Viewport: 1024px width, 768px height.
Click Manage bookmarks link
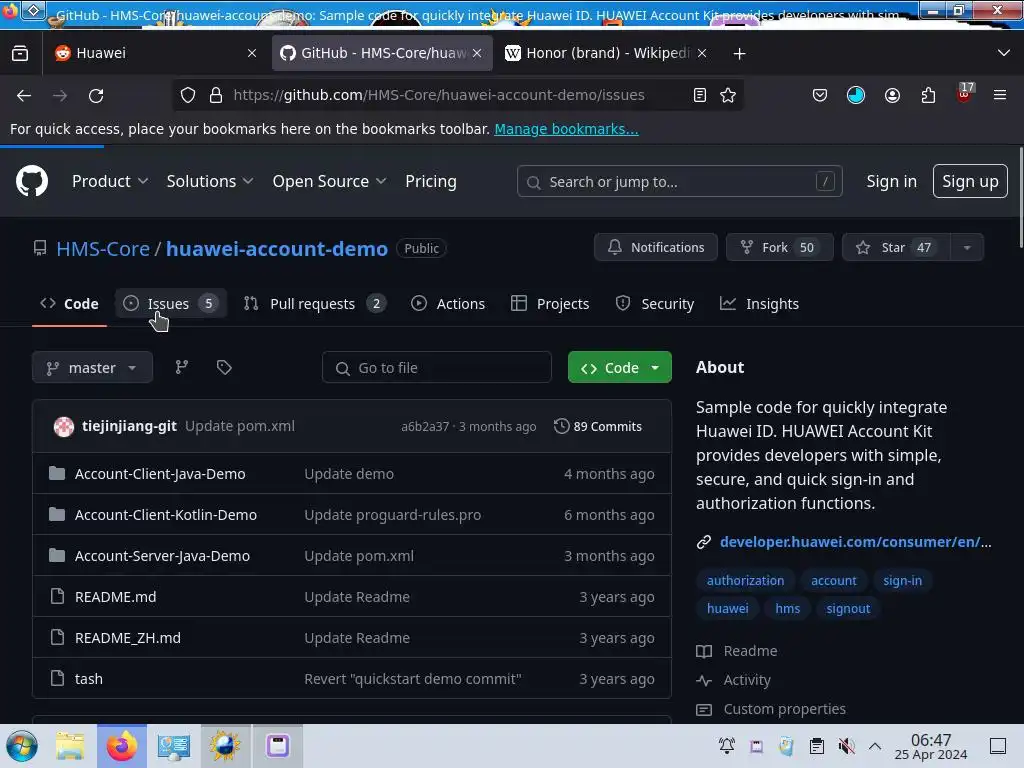click(x=566, y=129)
